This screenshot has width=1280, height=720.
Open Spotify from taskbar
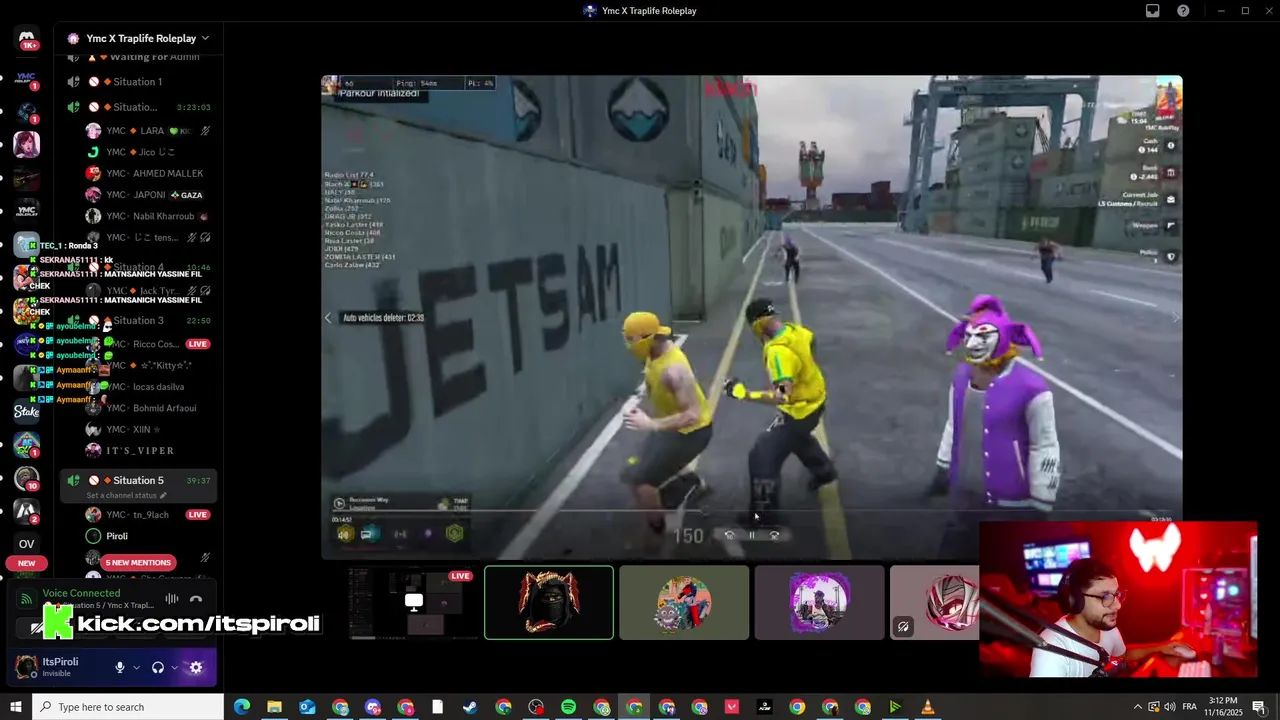(568, 707)
